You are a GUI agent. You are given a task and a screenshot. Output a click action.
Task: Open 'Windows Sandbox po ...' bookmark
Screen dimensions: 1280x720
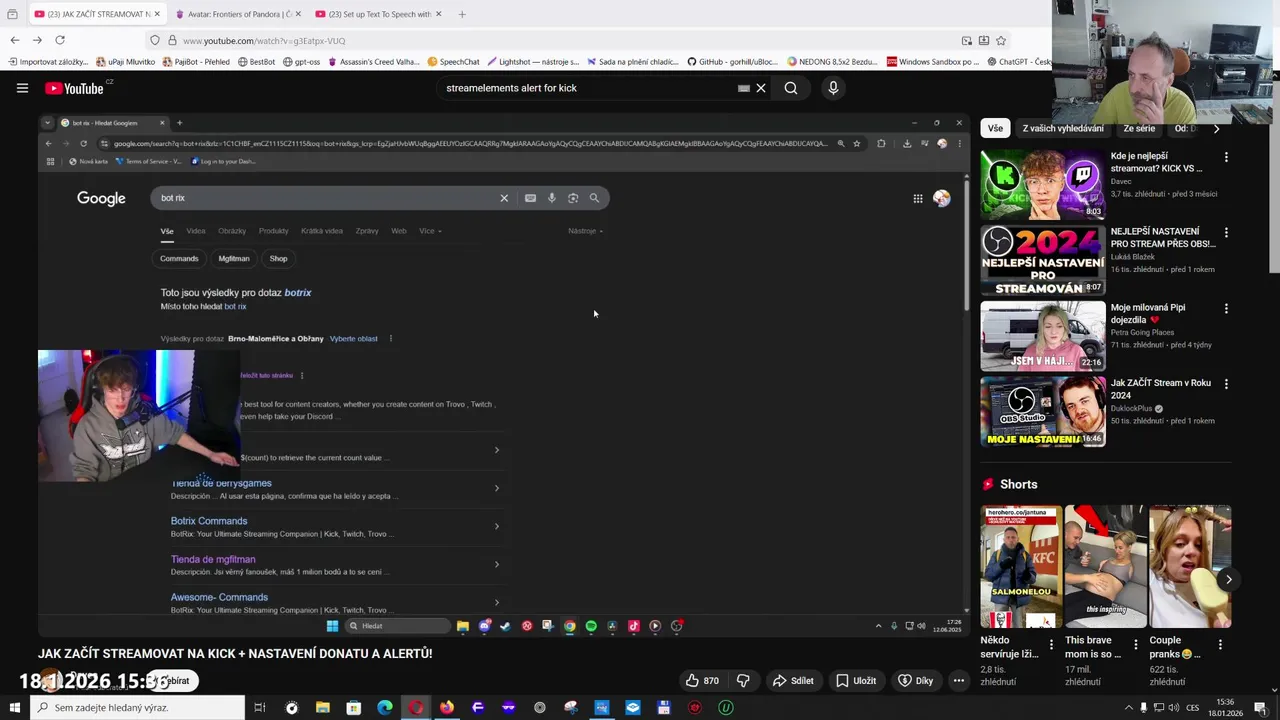coord(933,62)
